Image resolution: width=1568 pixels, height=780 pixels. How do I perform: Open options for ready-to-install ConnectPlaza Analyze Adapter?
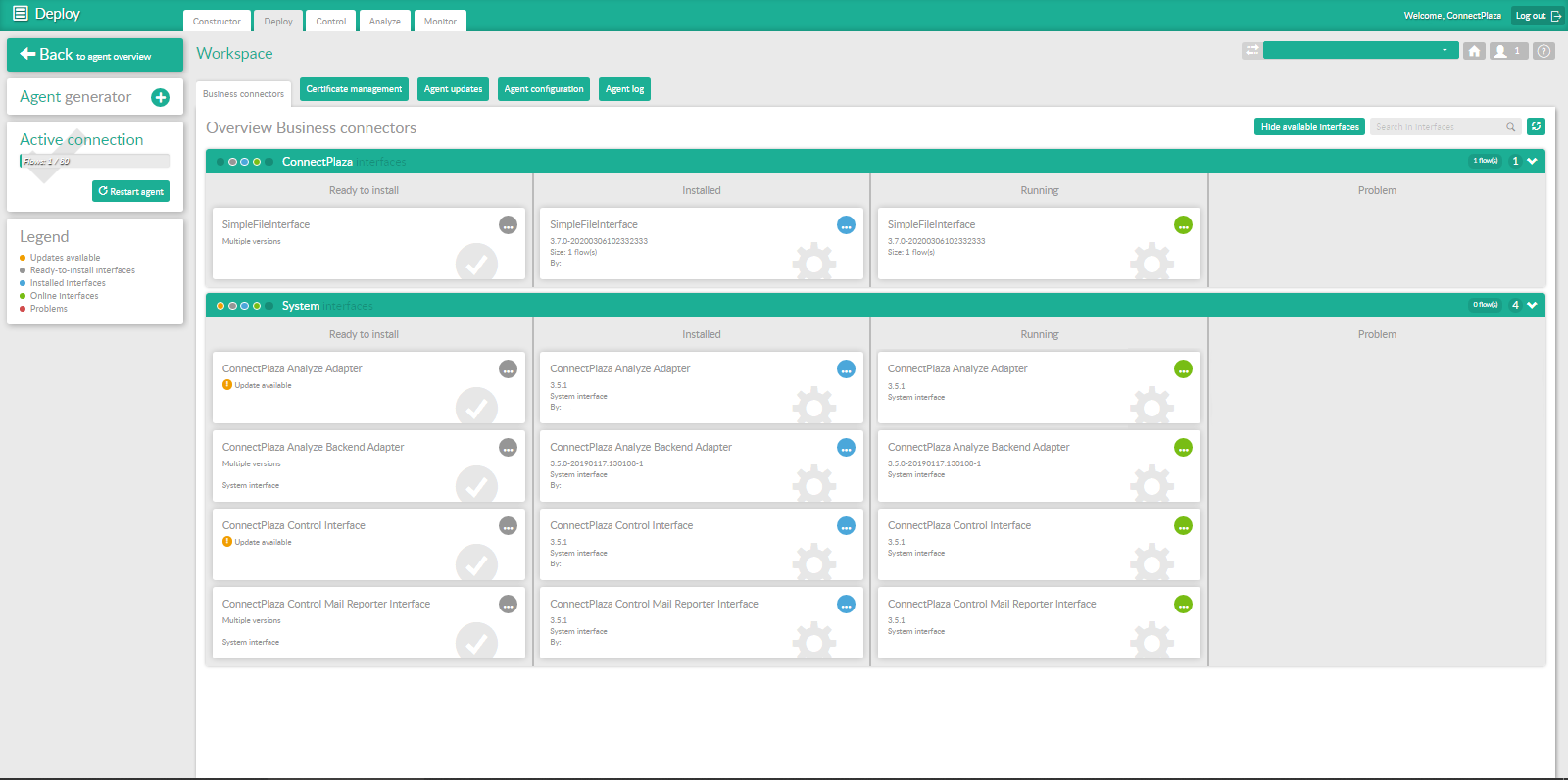click(508, 369)
